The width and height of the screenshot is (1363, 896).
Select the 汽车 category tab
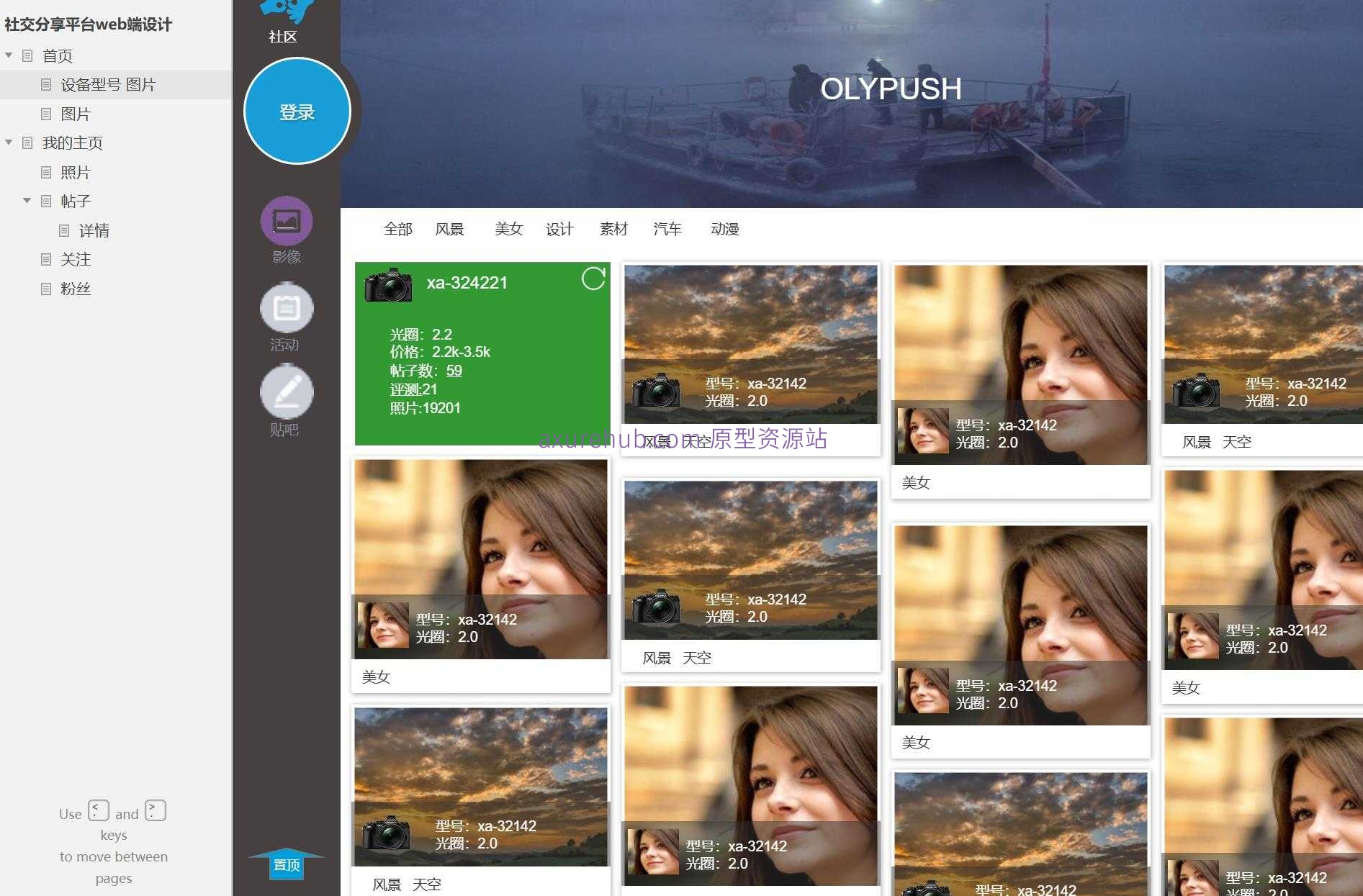tap(667, 229)
